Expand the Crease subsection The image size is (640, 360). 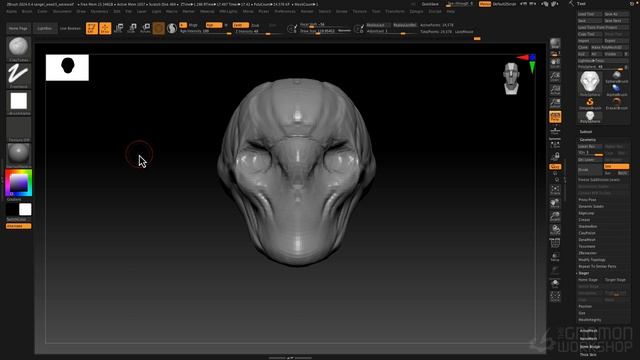pyautogui.click(x=584, y=220)
